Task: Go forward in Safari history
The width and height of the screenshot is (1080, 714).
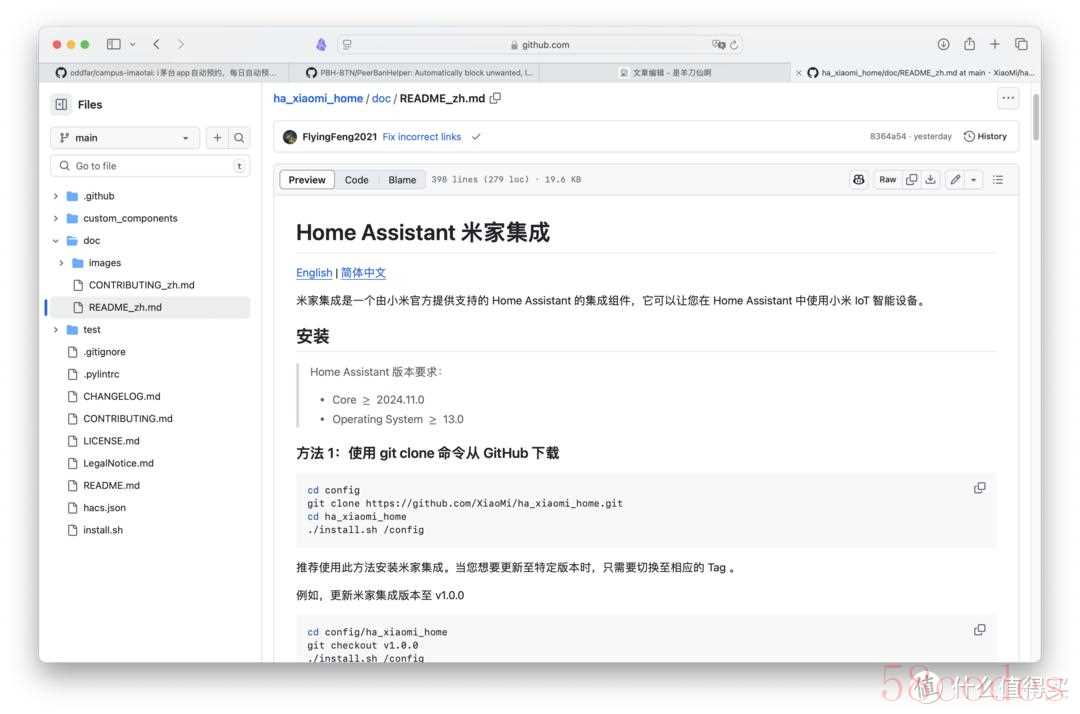Action: click(180, 44)
